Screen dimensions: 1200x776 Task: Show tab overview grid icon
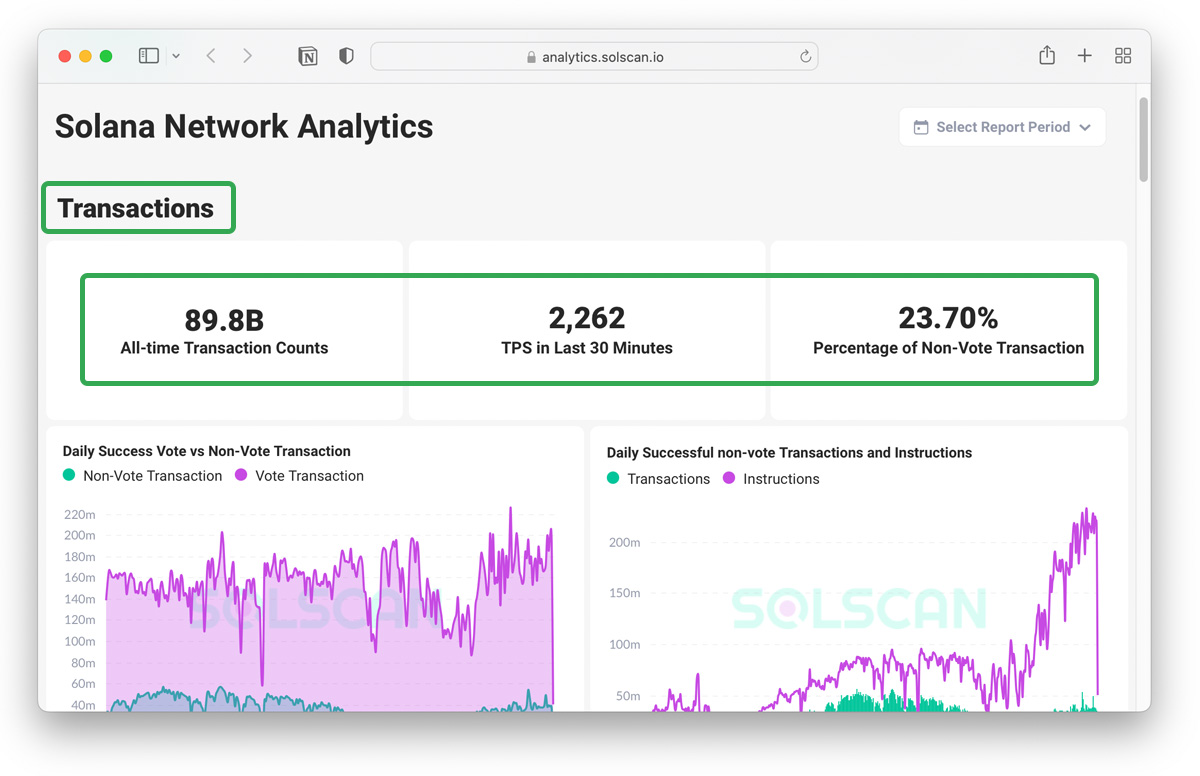pos(1123,56)
